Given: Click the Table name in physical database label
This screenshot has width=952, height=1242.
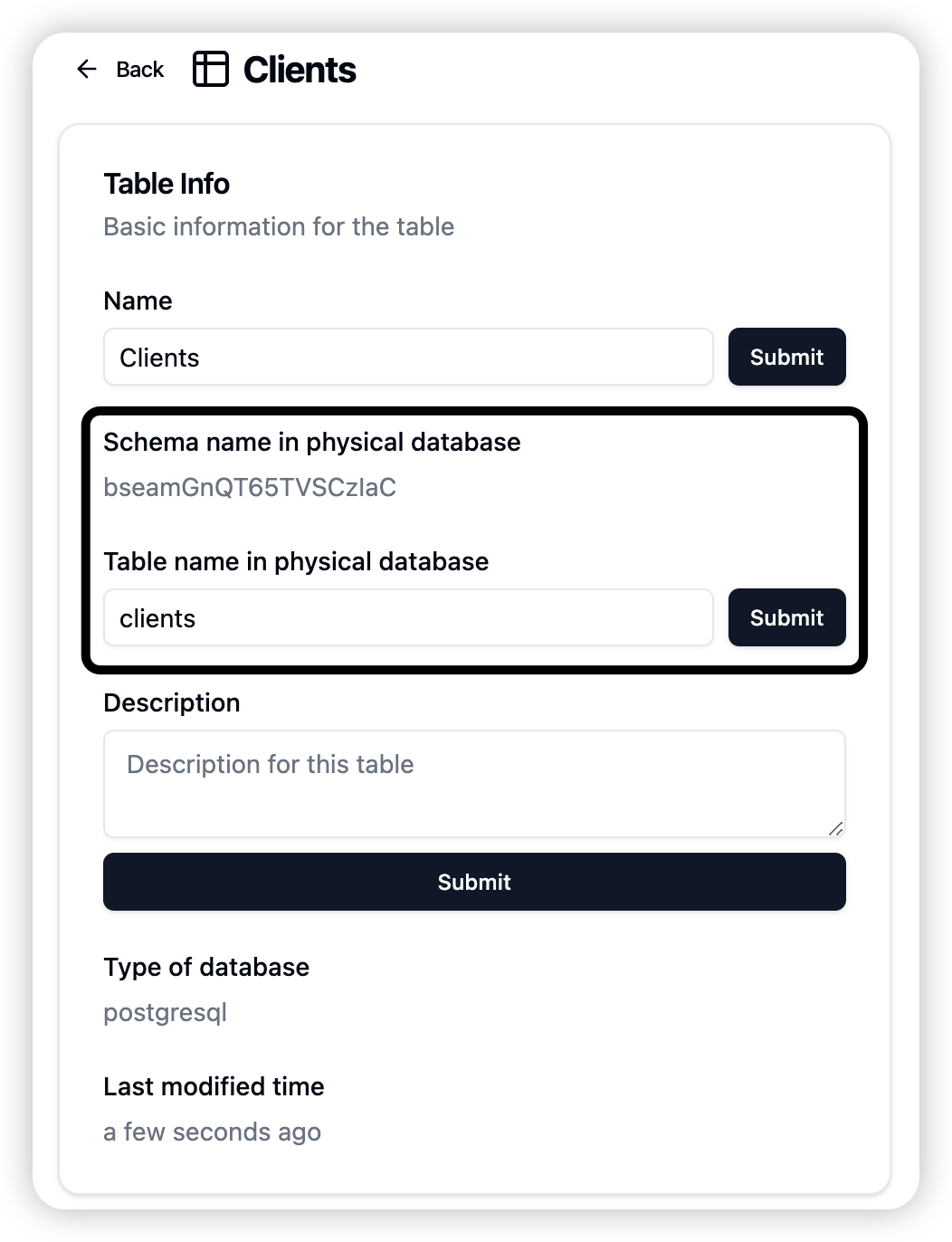Looking at the screenshot, I should pyautogui.click(x=296, y=561).
